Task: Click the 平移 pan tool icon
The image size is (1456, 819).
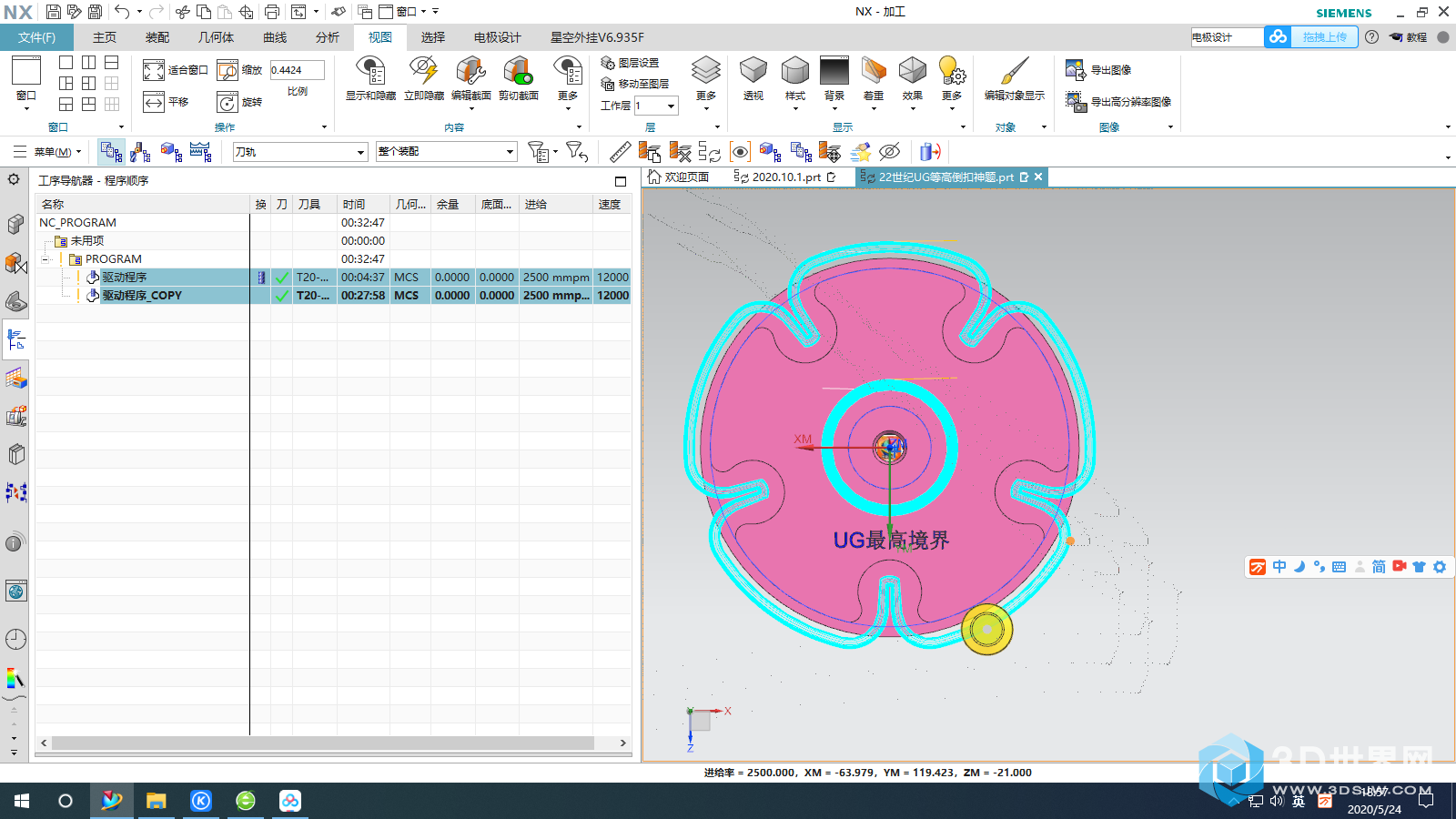Action: (x=154, y=102)
